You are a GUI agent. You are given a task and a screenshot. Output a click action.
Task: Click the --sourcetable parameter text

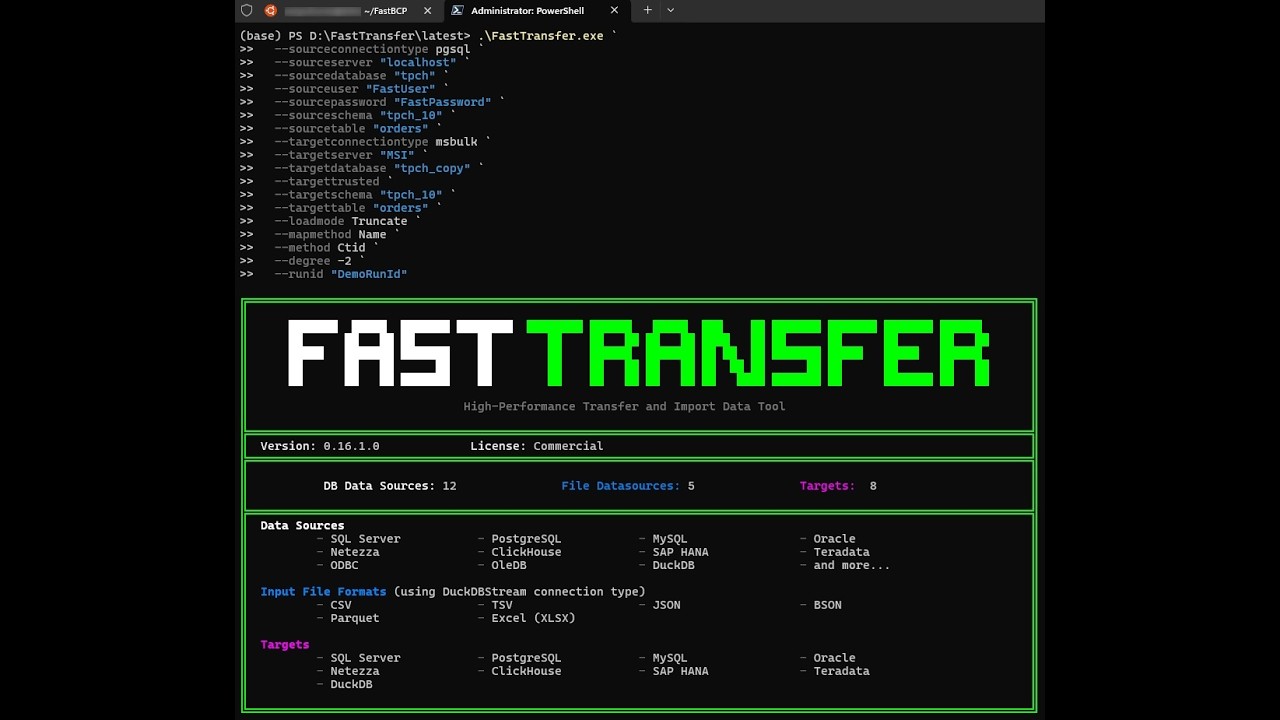click(x=320, y=129)
